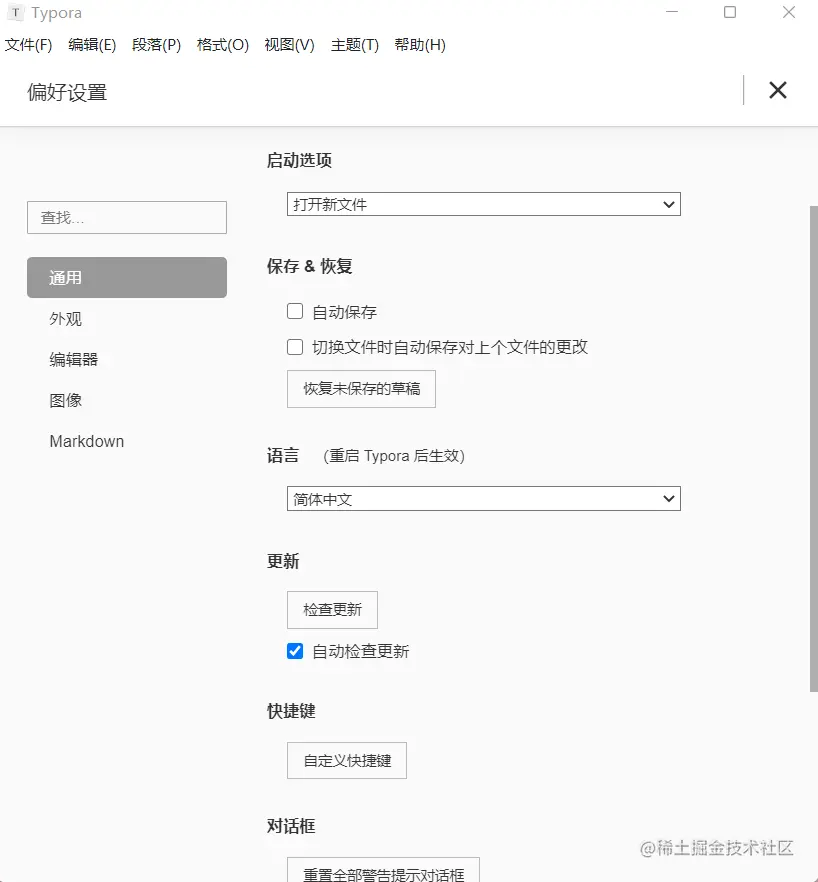The image size is (818, 882).
Task: Select the 通用 settings category
Action: coord(126,278)
